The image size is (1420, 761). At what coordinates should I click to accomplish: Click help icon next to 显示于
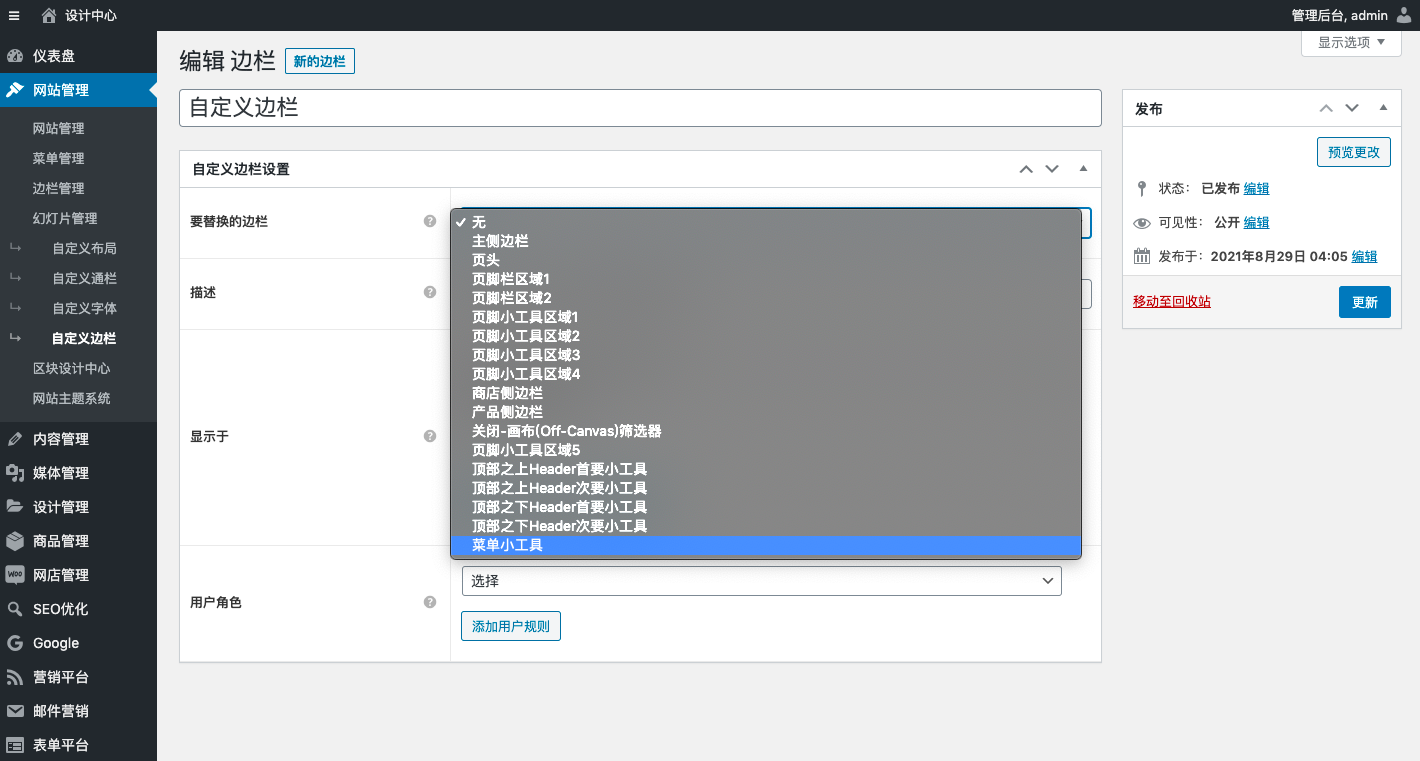[430, 436]
